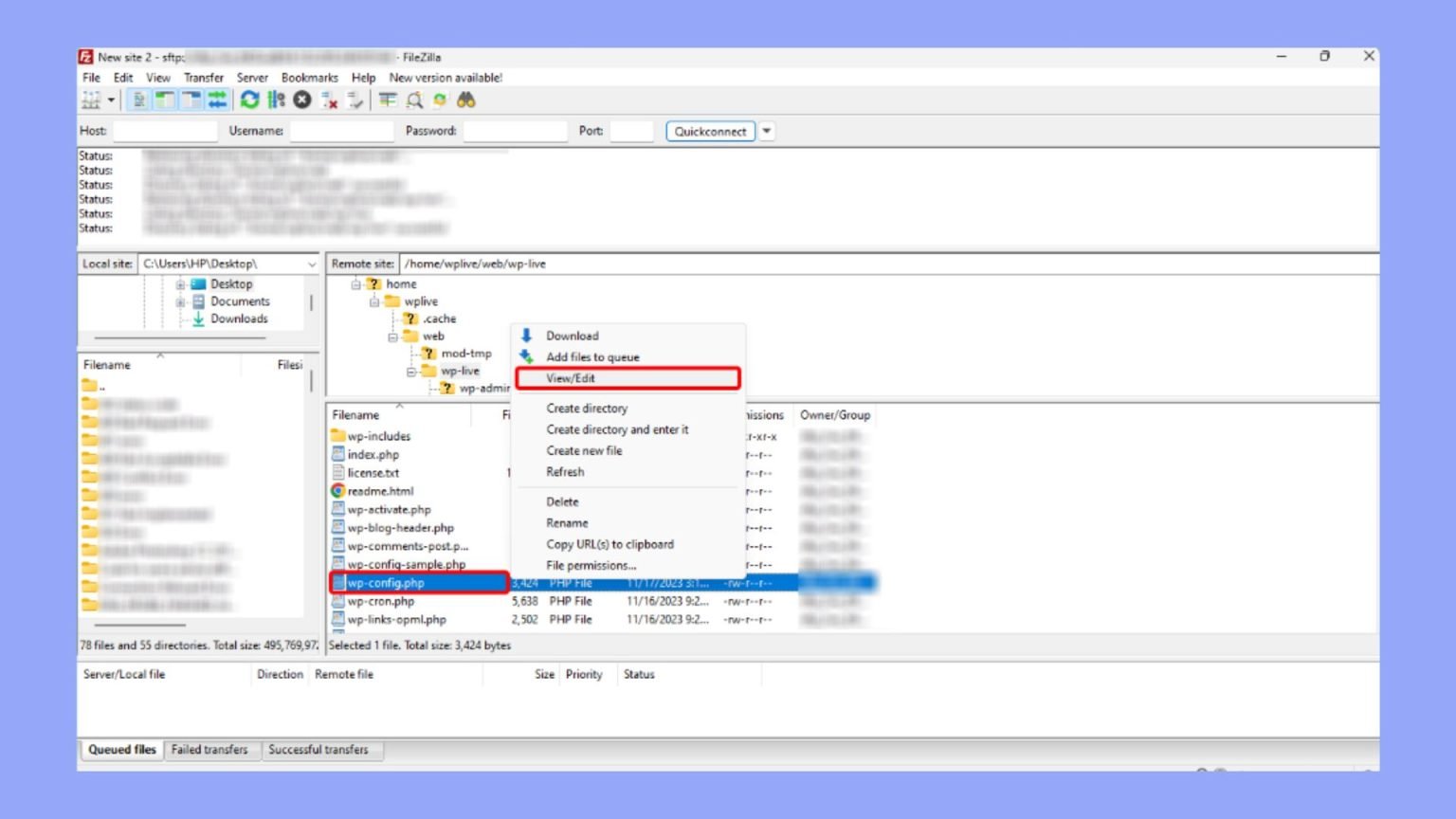The height and width of the screenshot is (819, 1456).
Task: Open the Site Manager
Action: [x=90, y=100]
